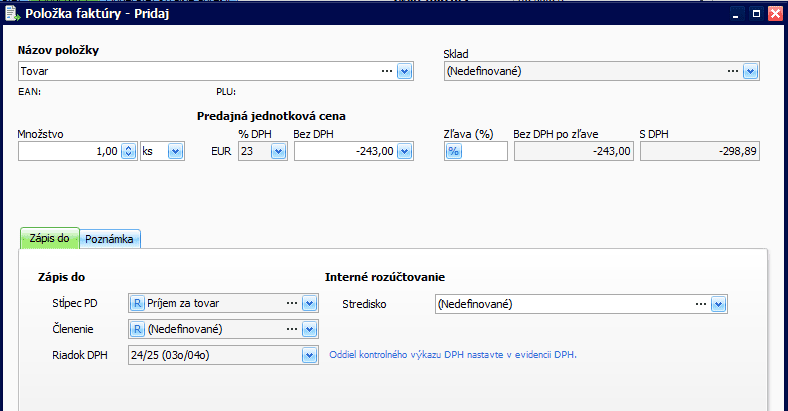Expand the Riadok DPH dropdown

(310, 354)
